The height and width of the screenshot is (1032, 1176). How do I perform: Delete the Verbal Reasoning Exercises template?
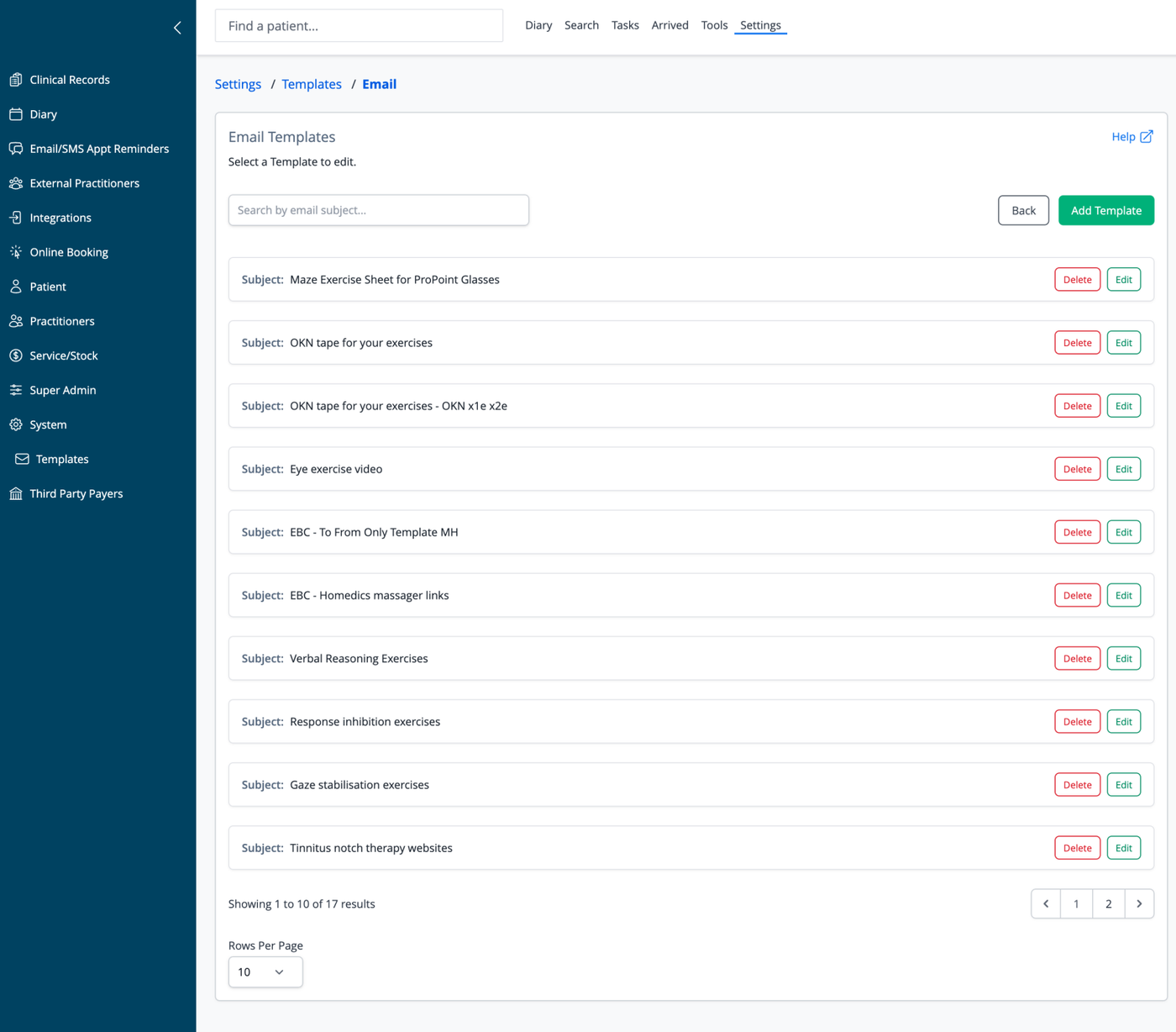click(1078, 659)
